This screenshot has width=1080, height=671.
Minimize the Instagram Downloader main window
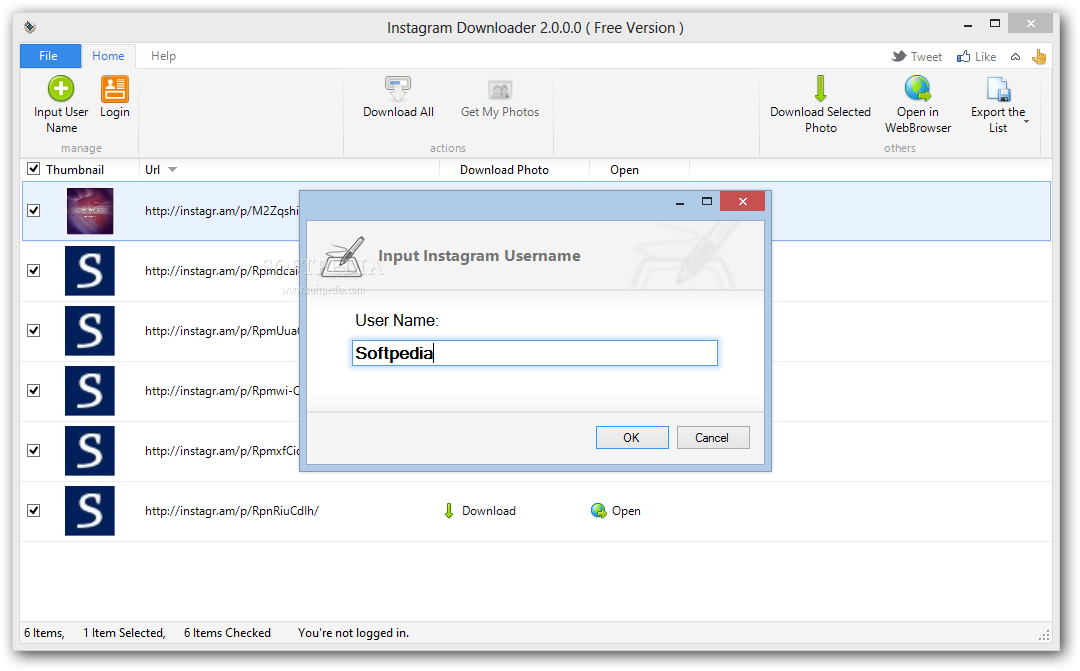point(968,25)
